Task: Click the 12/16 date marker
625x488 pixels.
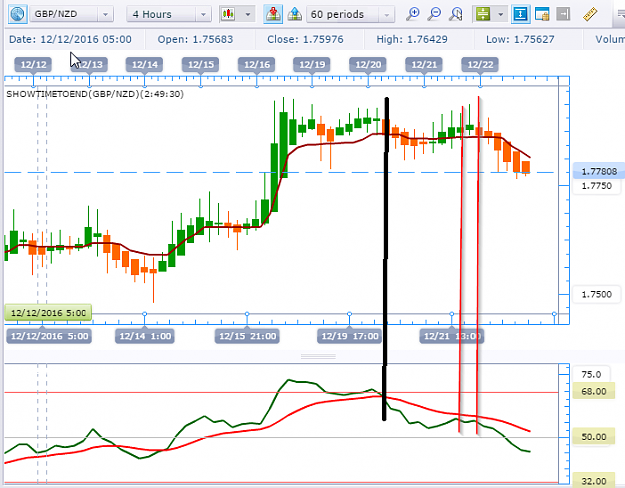Action: click(x=257, y=65)
